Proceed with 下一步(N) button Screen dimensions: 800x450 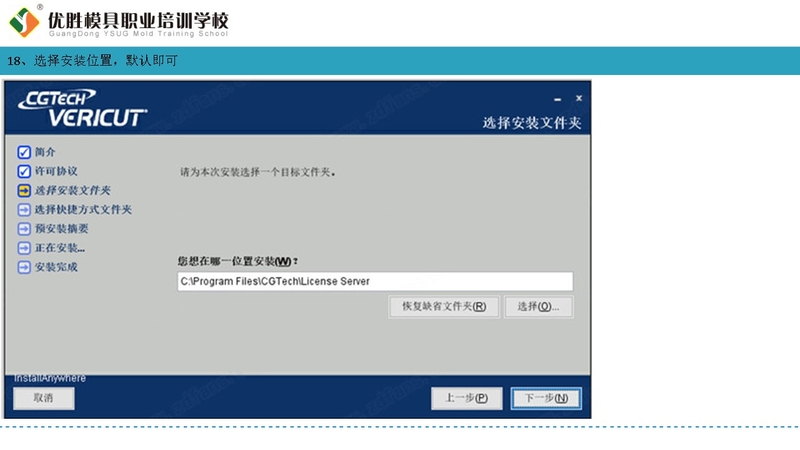pos(545,398)
